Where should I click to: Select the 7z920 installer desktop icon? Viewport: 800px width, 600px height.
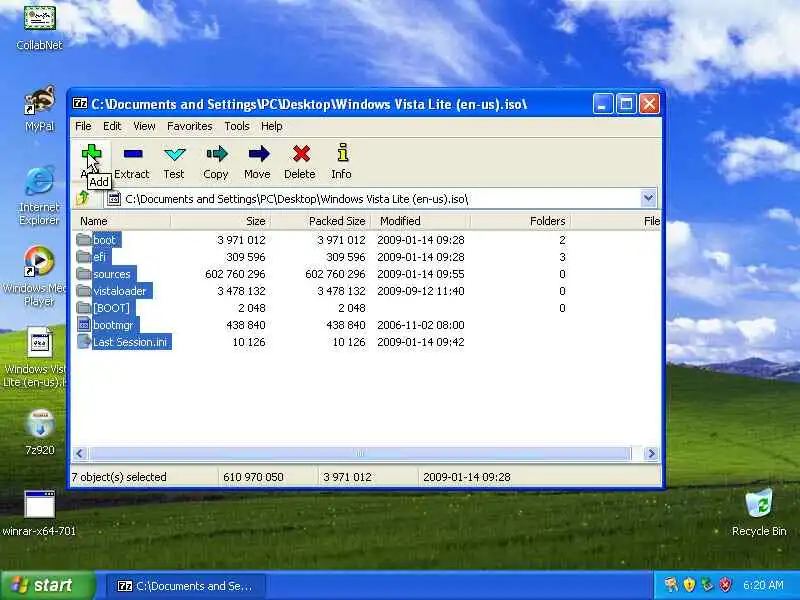pos(40,432)
